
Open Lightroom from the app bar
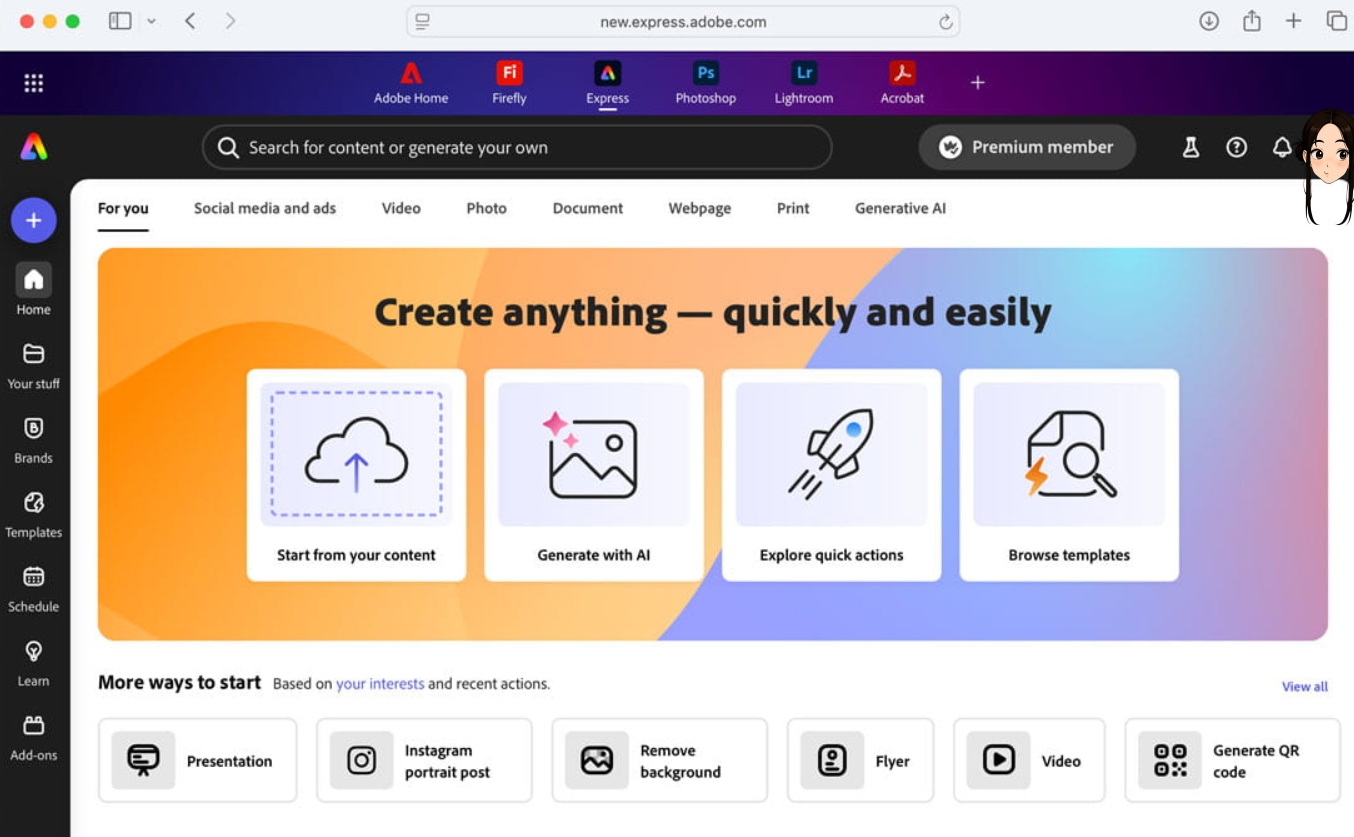click(803, 84)
